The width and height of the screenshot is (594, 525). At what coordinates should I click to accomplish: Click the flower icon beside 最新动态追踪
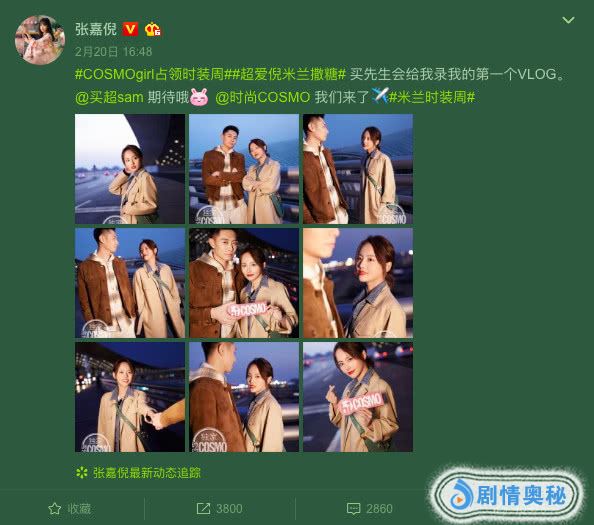[x=82, y=473]
